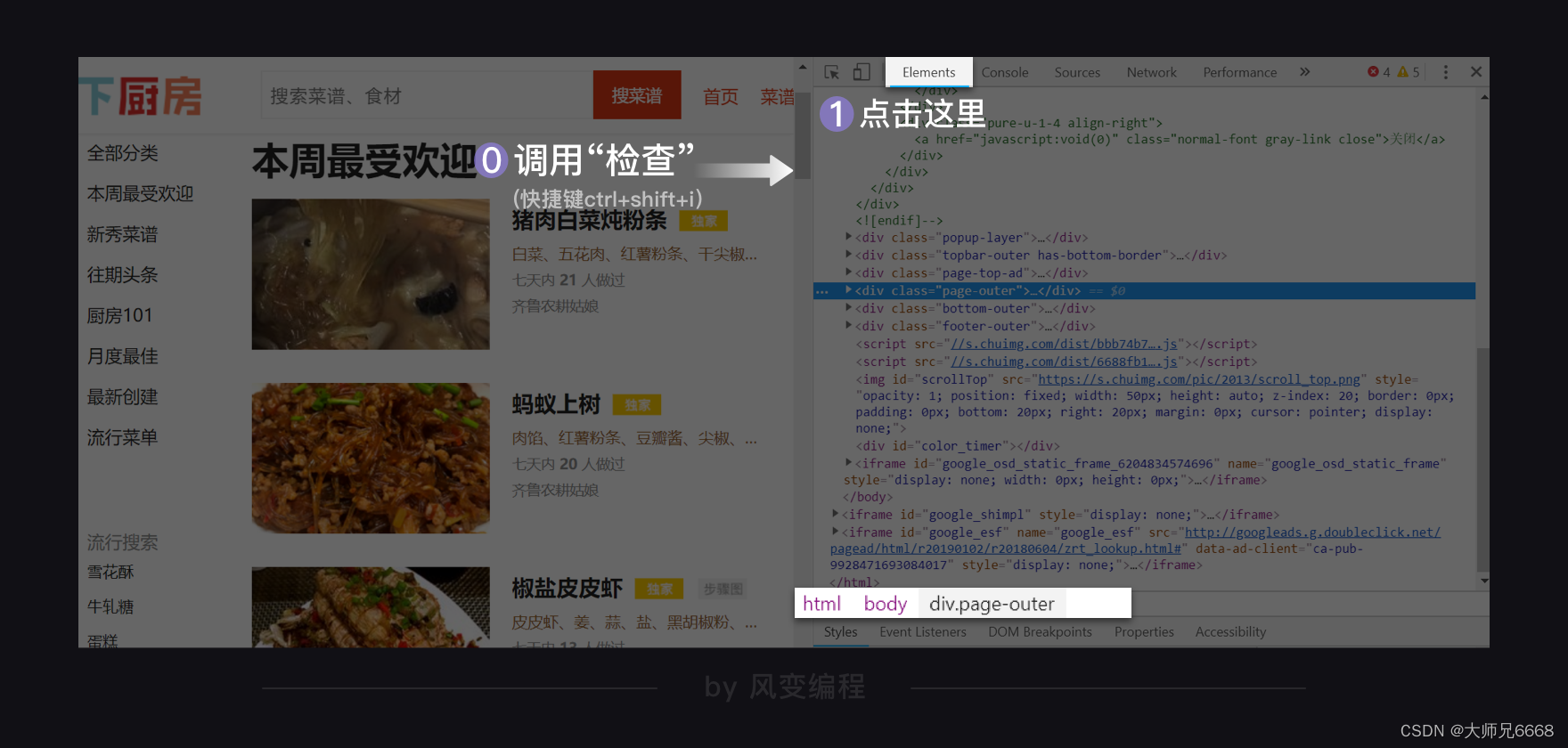The width and height of the screenshot is (1568, 748).
Task: Click the Elements panel vertical scrollbar
Action: coord(1482,459)
